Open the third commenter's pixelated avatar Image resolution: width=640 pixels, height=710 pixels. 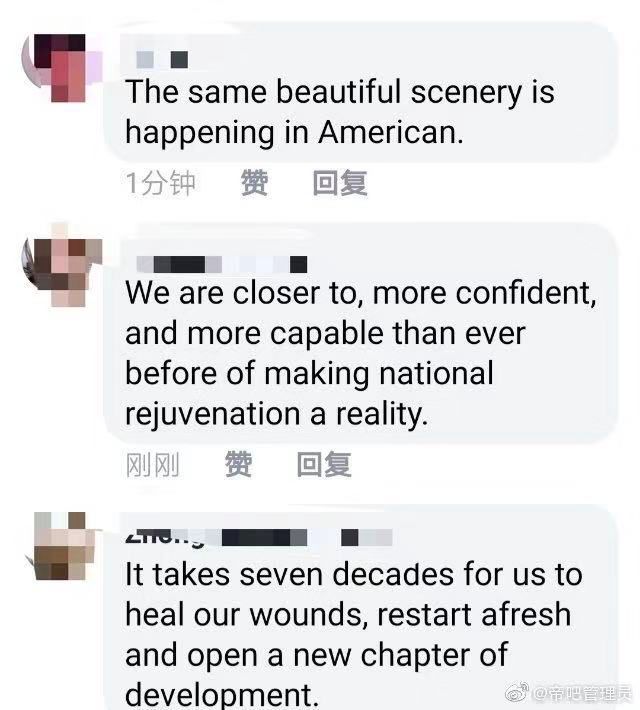(x=64, y=545)
